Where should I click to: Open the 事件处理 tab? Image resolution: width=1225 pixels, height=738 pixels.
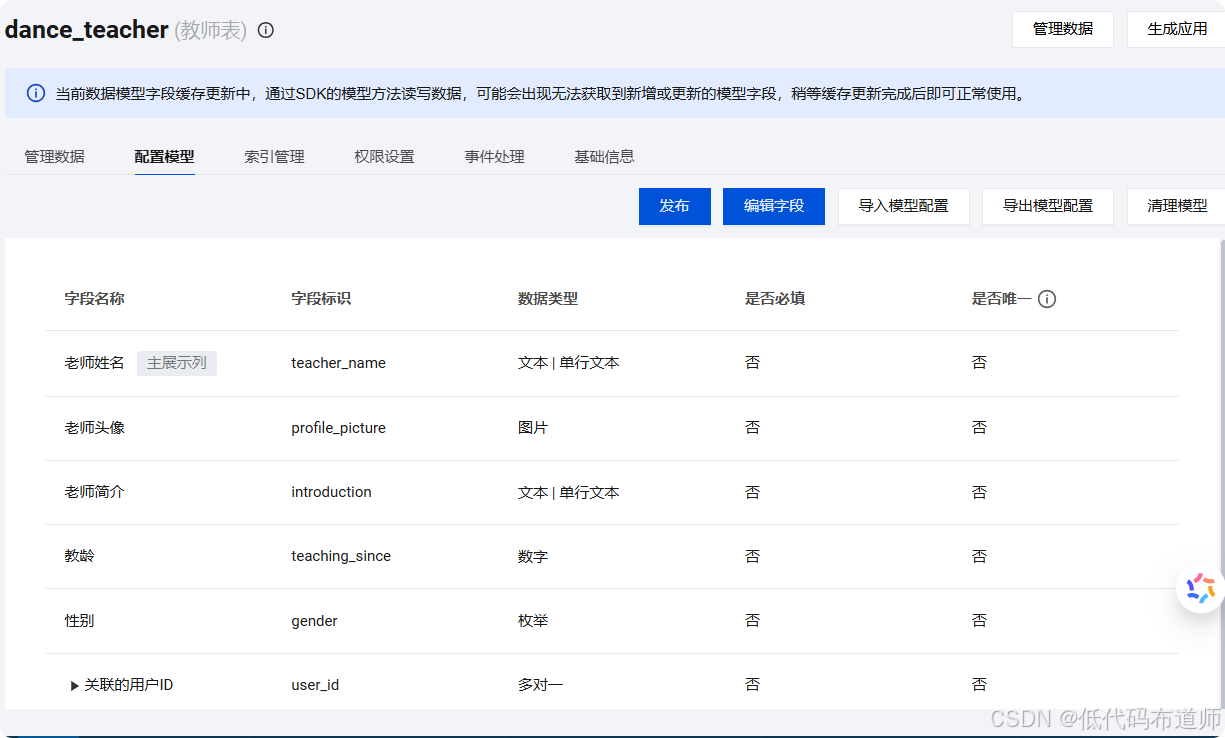[x=494, y=157]
